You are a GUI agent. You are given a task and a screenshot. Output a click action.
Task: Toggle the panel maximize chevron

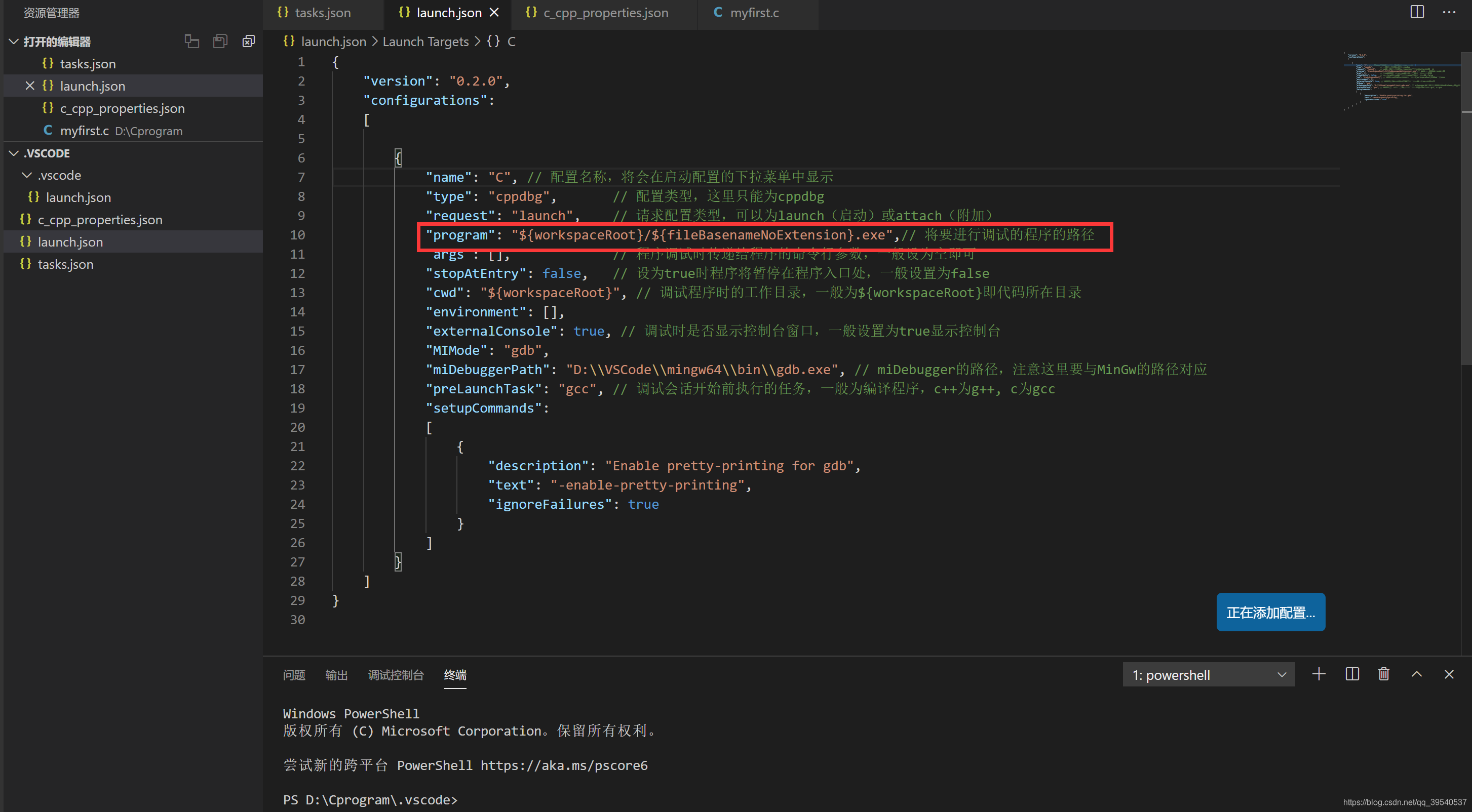1417,674
